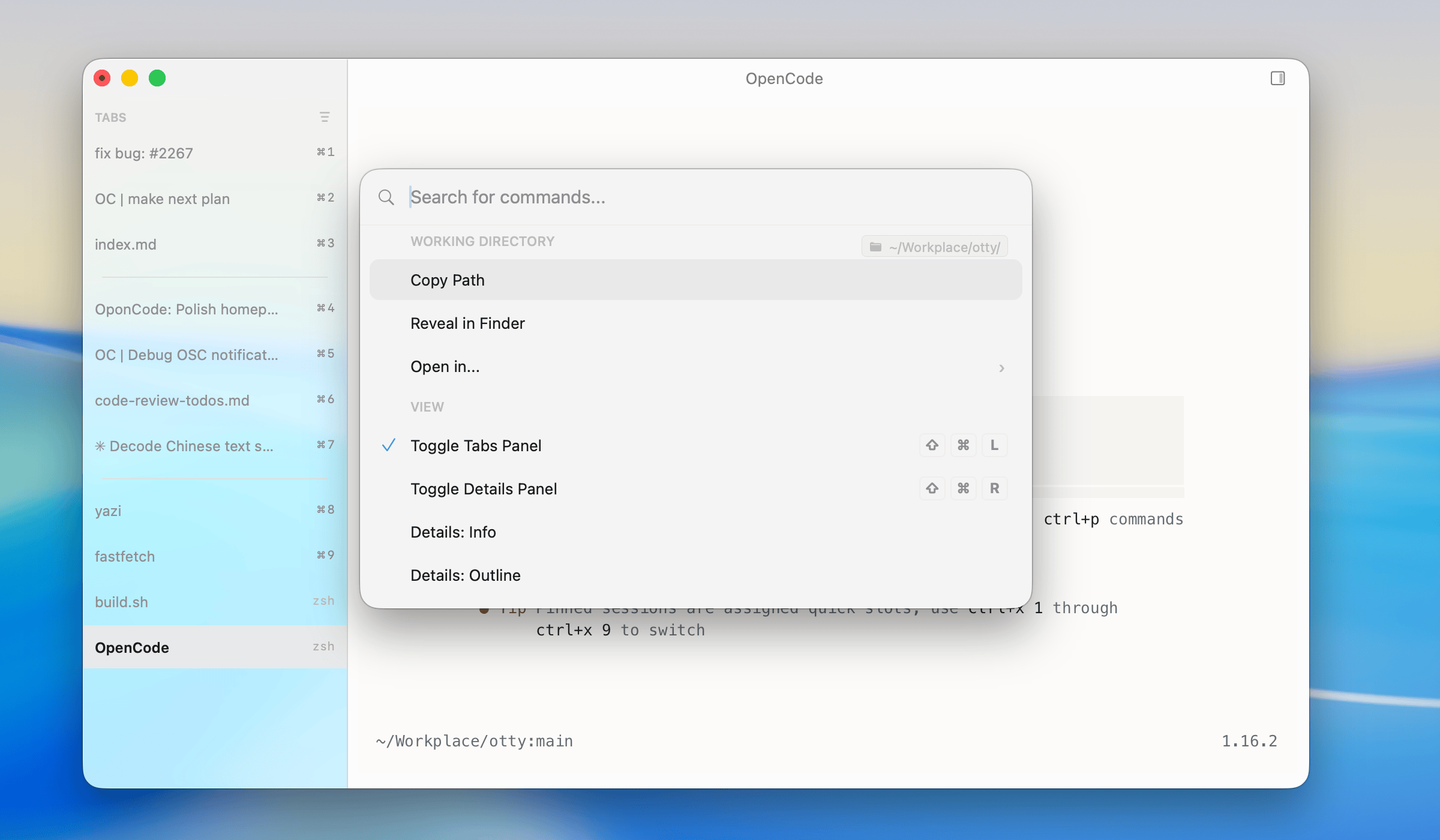Toggle Tabs Panel checkmark item

(x=695, y=446)
